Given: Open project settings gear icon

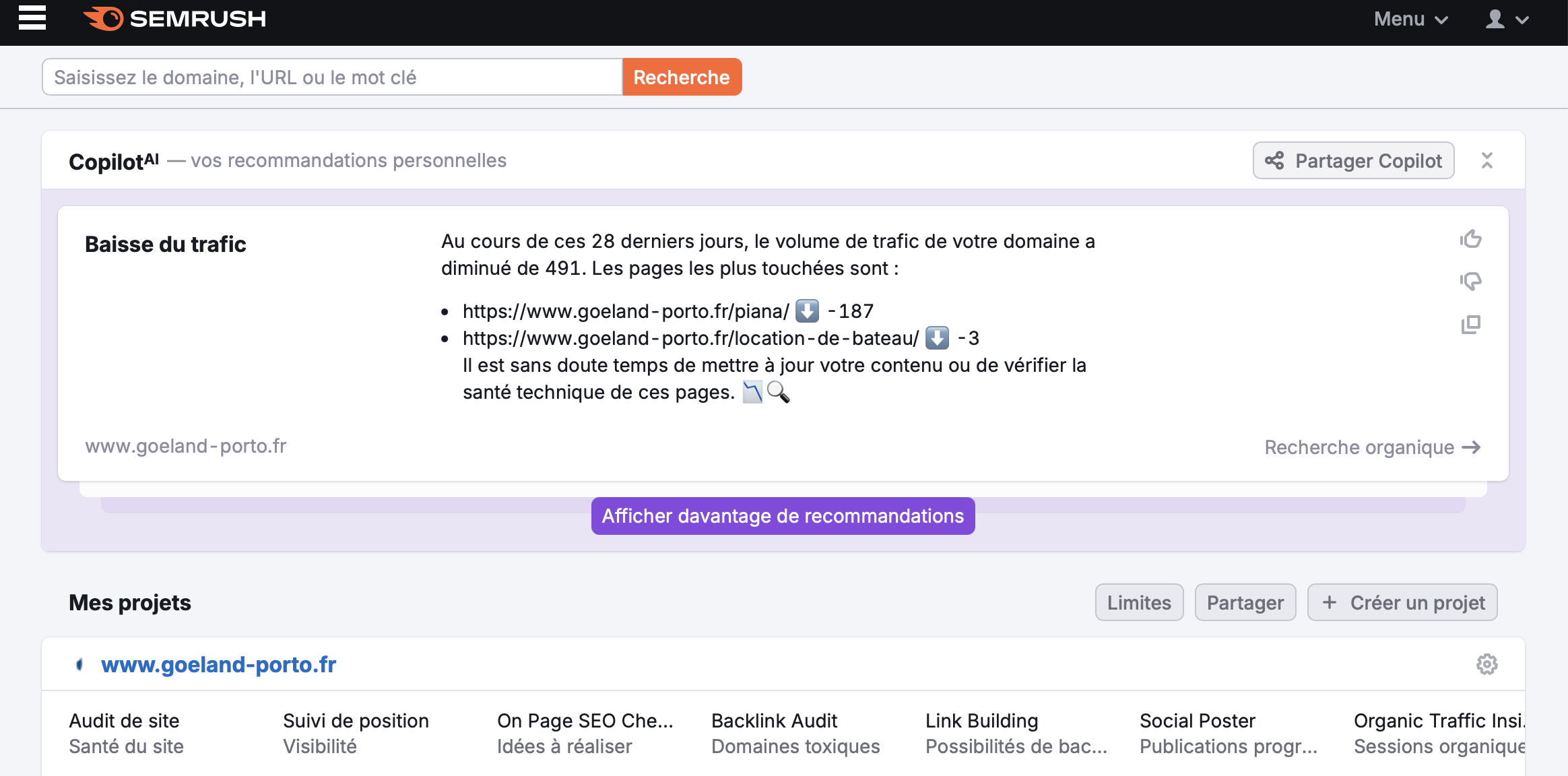Looking at the screenshot, I should coord(1487,664).
